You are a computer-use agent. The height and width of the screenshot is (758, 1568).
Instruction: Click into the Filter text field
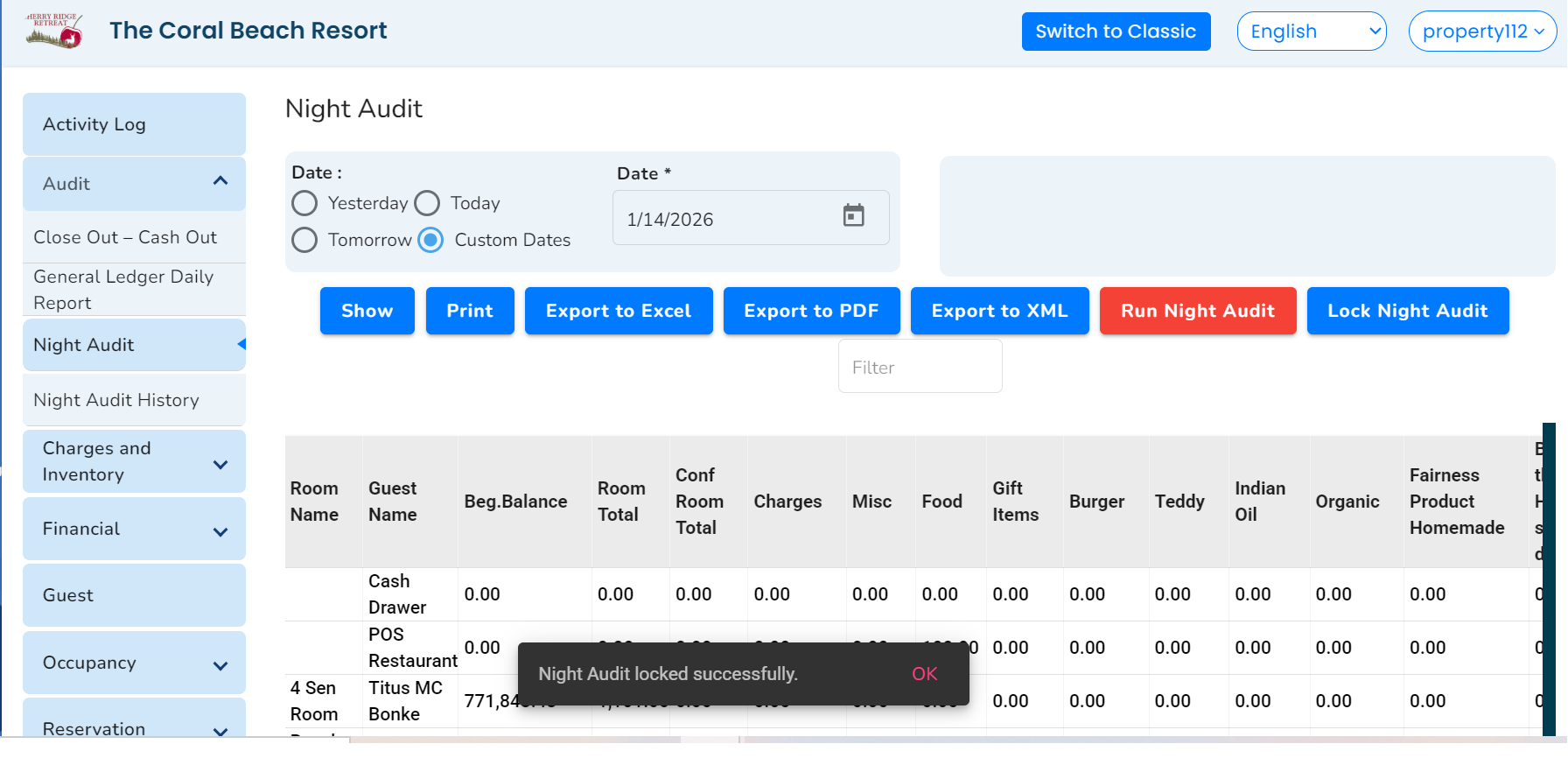(920, 367)
